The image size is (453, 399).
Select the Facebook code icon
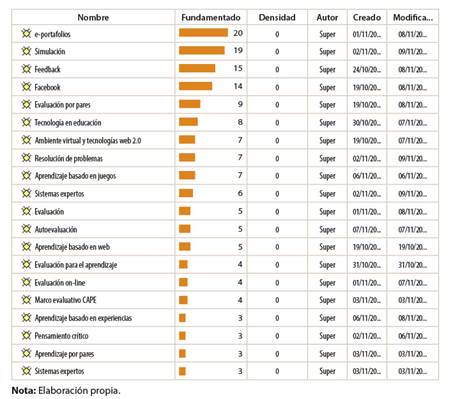[26, 87]
